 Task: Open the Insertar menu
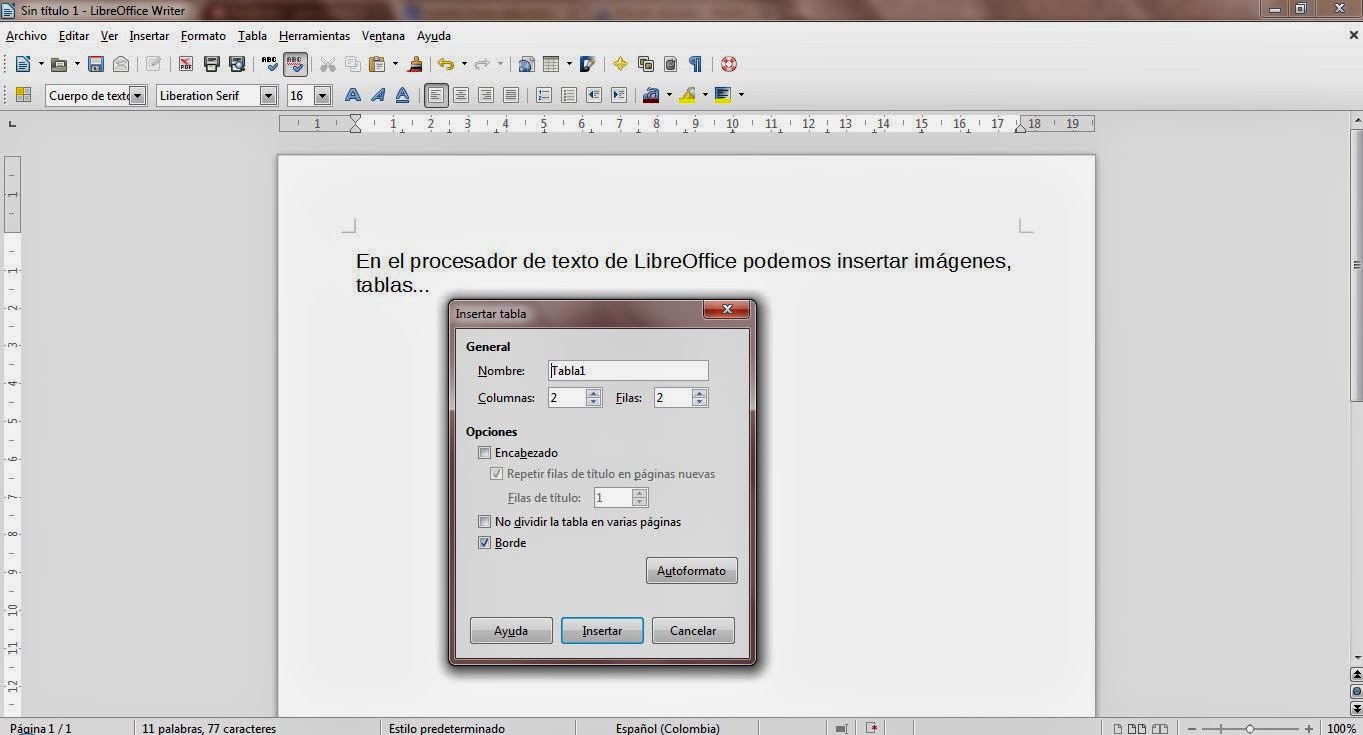[149, 36]
